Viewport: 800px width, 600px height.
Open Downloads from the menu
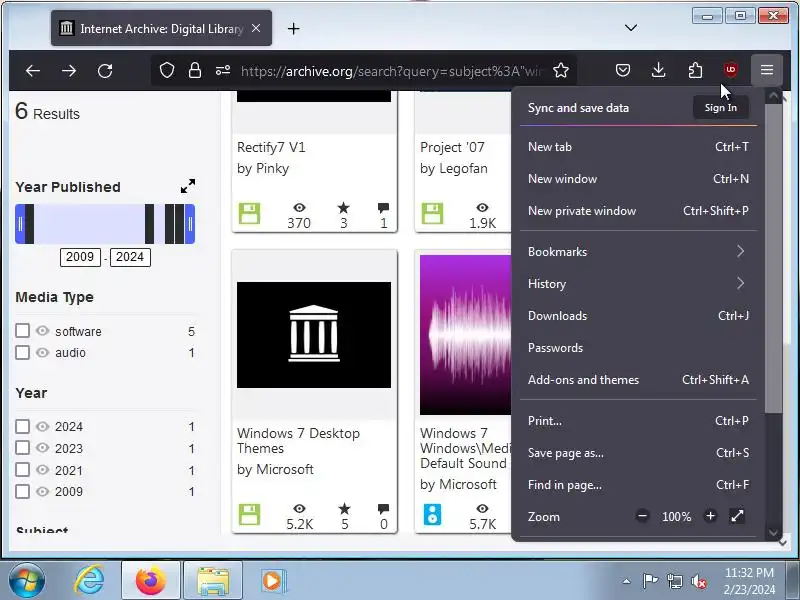coord(638,316)
